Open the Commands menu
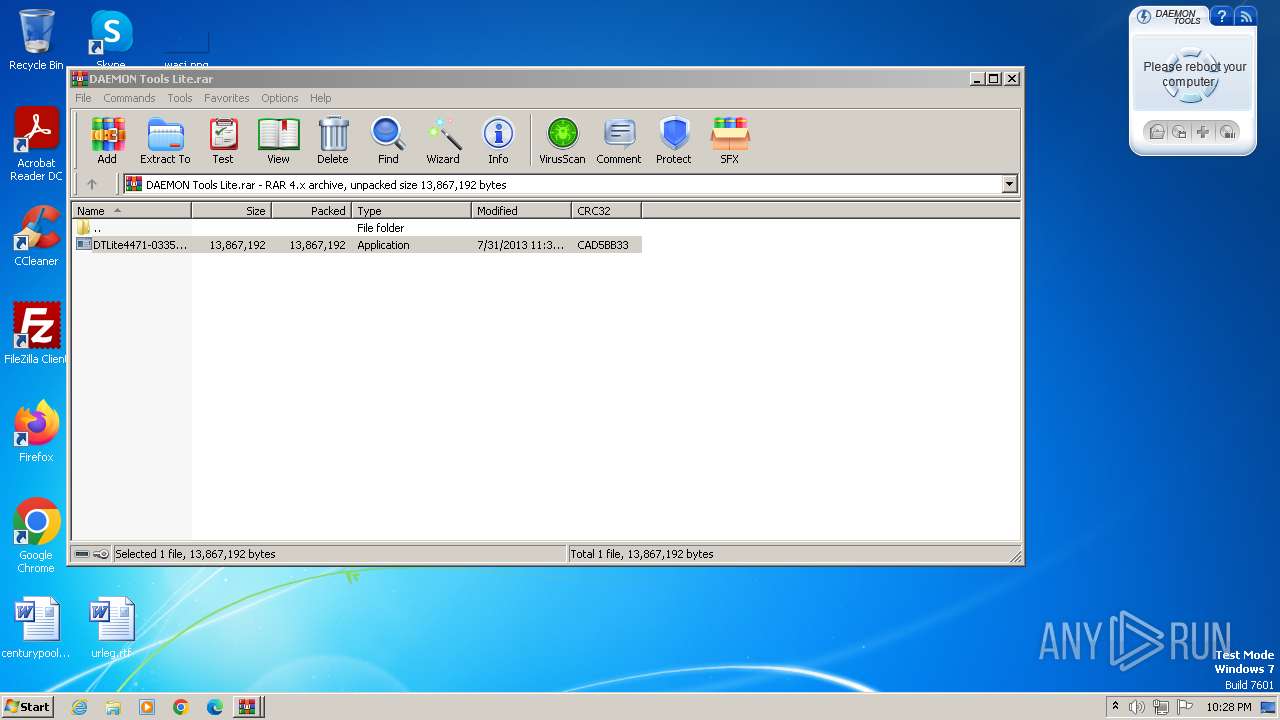Image resolution: width=1280 pixels, height=720 pixels. tap(129, 98)
